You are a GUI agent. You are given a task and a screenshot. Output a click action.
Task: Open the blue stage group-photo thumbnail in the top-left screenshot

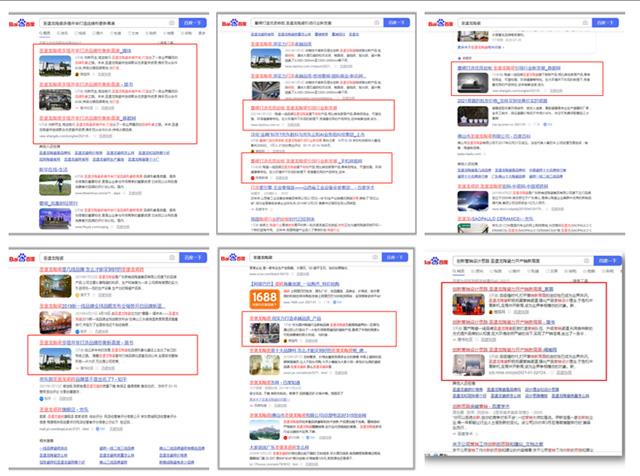[55, 218]
